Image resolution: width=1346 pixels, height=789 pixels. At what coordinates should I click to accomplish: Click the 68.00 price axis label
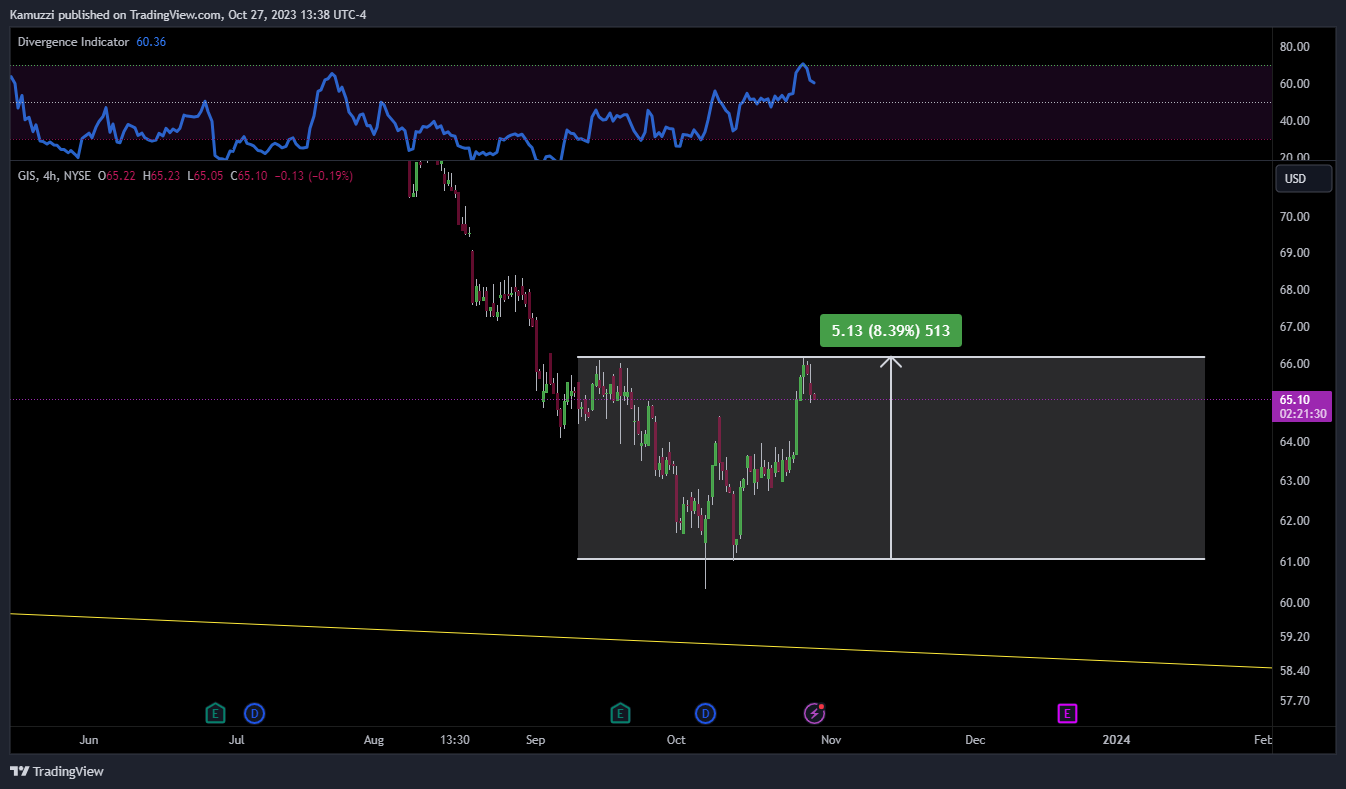coord(1295,290)
